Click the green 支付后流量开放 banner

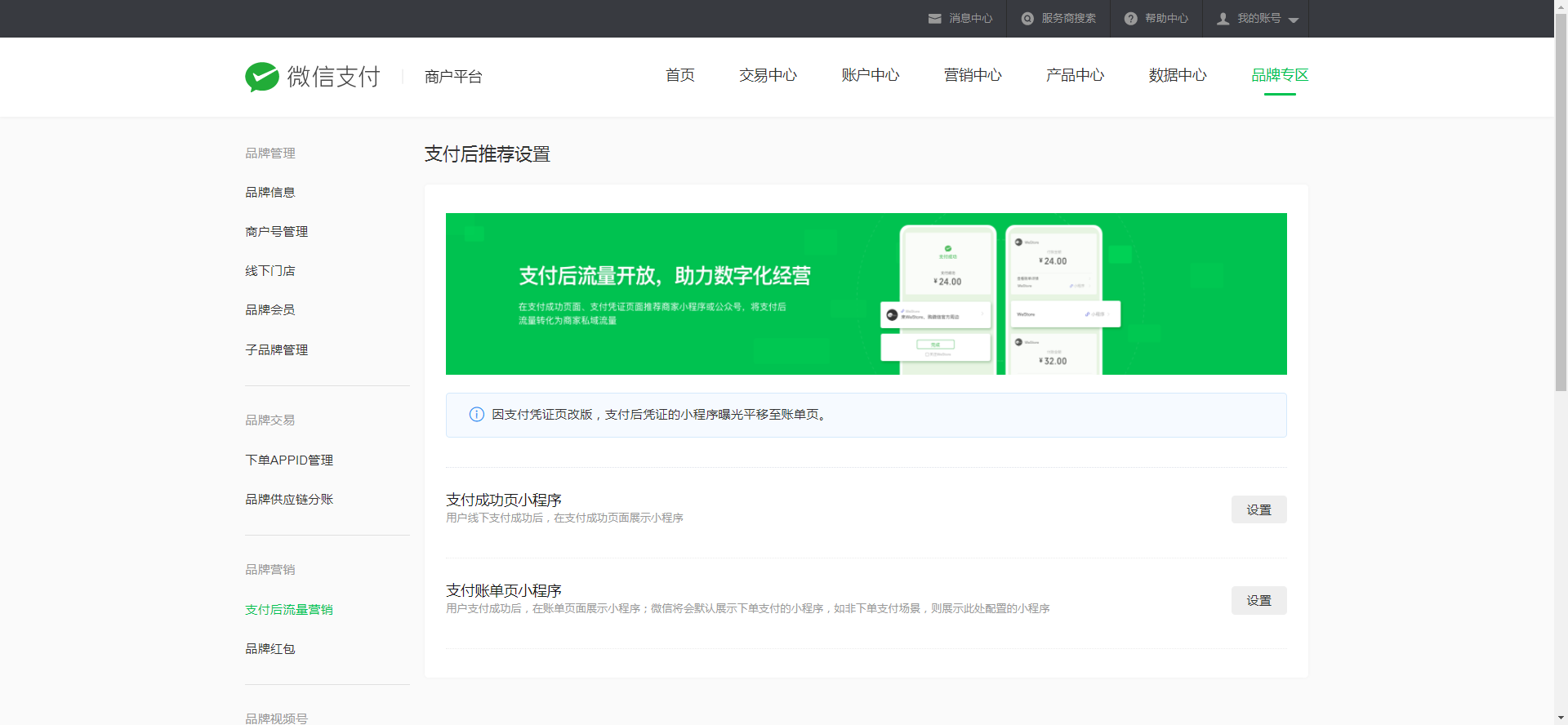click(866, 294)
